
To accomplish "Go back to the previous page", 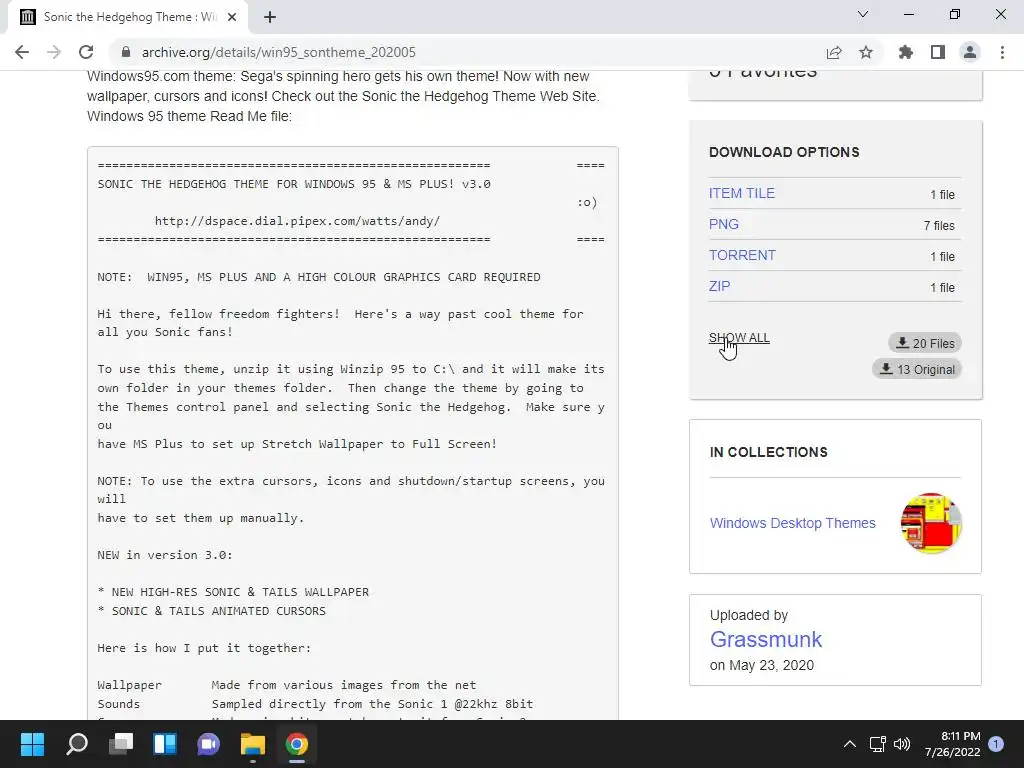I will tap(22, 52).
